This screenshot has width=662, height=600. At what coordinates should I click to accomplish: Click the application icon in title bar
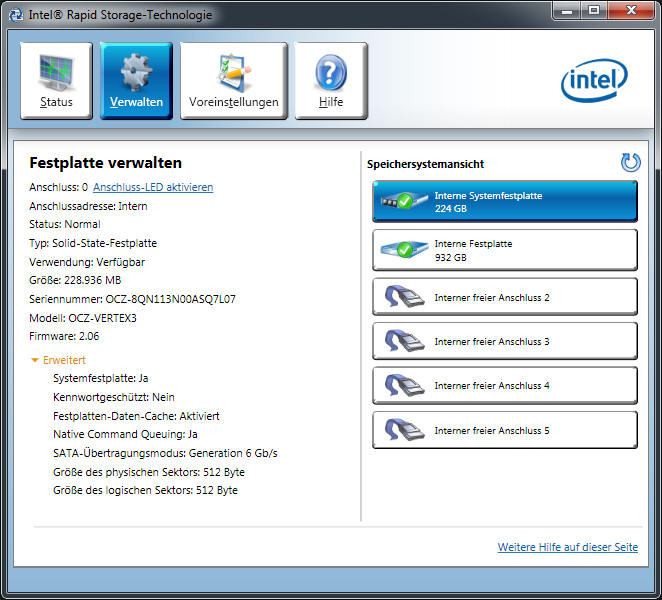click(x=16, y=15)
